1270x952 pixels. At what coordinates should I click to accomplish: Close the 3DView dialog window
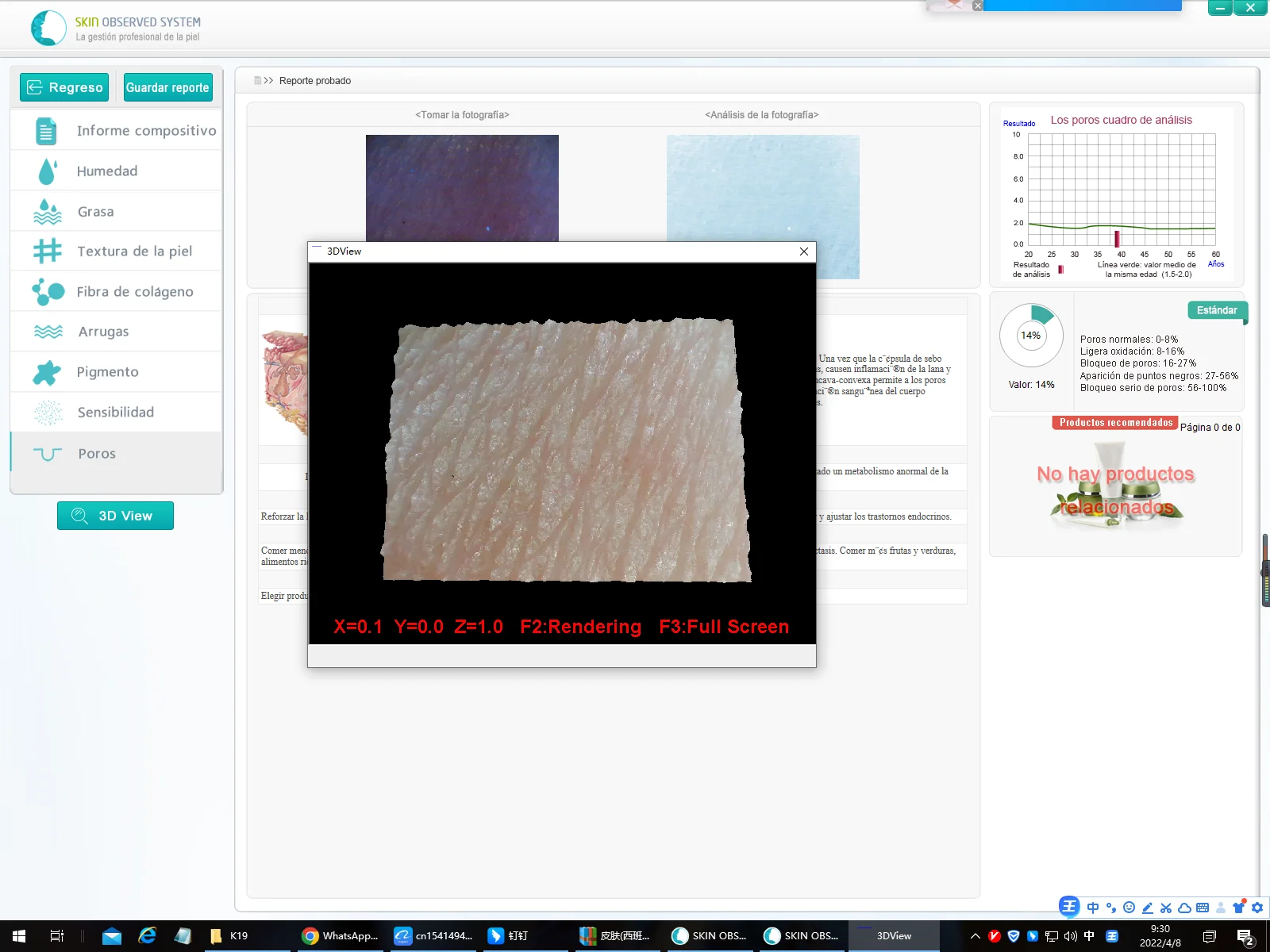(x=803, y=251)
